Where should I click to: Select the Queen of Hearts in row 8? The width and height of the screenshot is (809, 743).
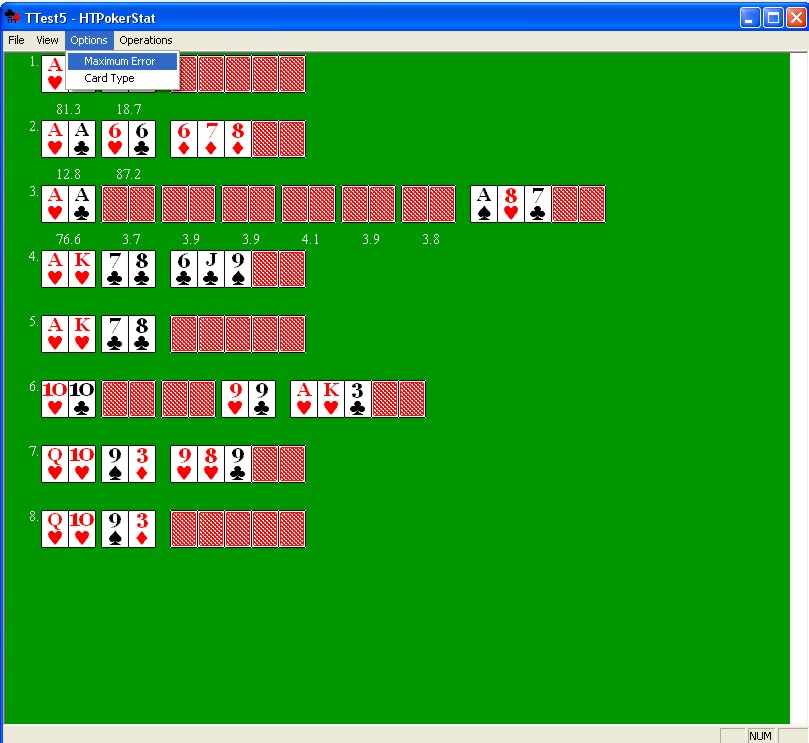pos(55,529)
